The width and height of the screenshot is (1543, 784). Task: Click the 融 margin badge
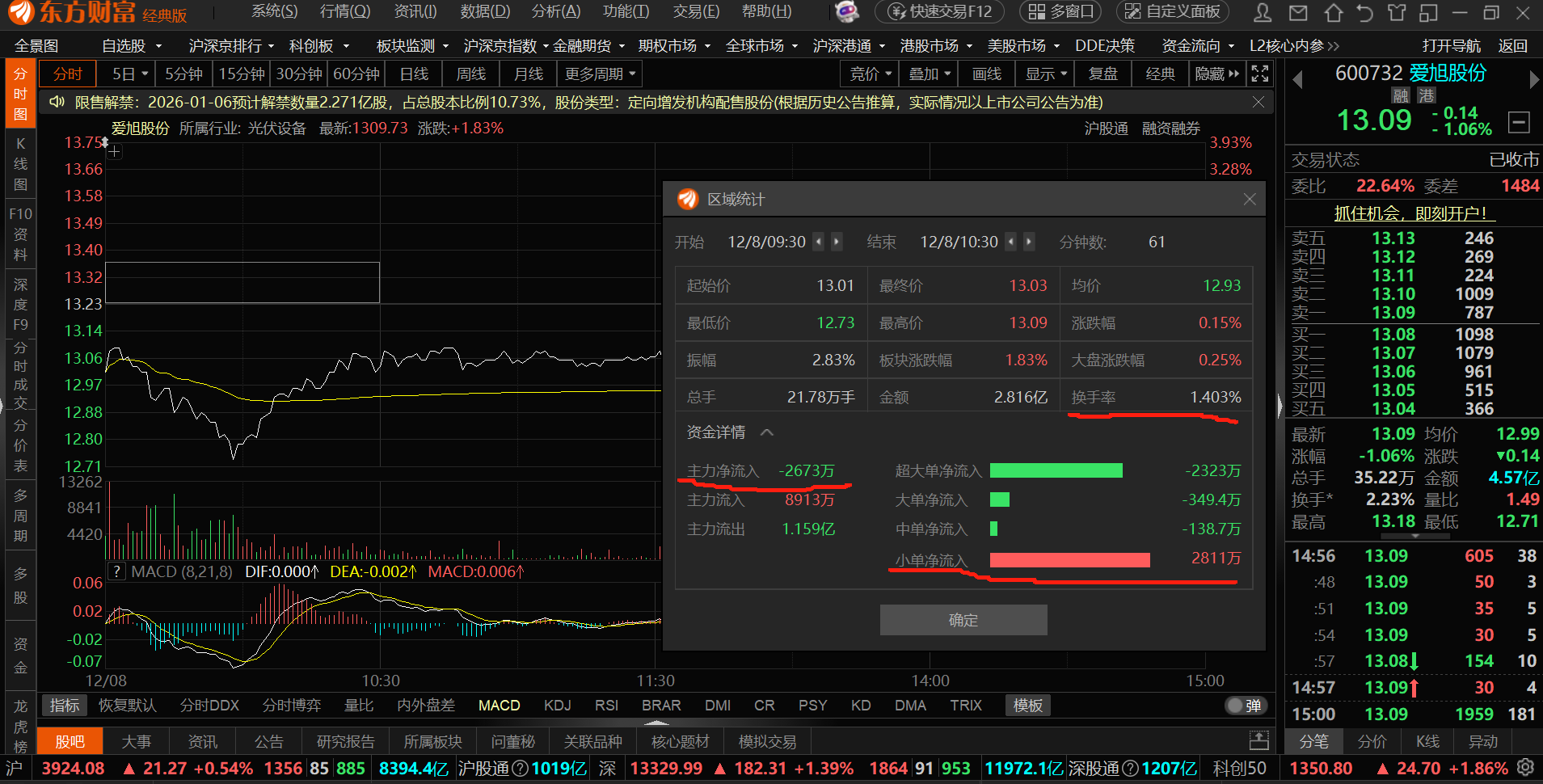1401,95
